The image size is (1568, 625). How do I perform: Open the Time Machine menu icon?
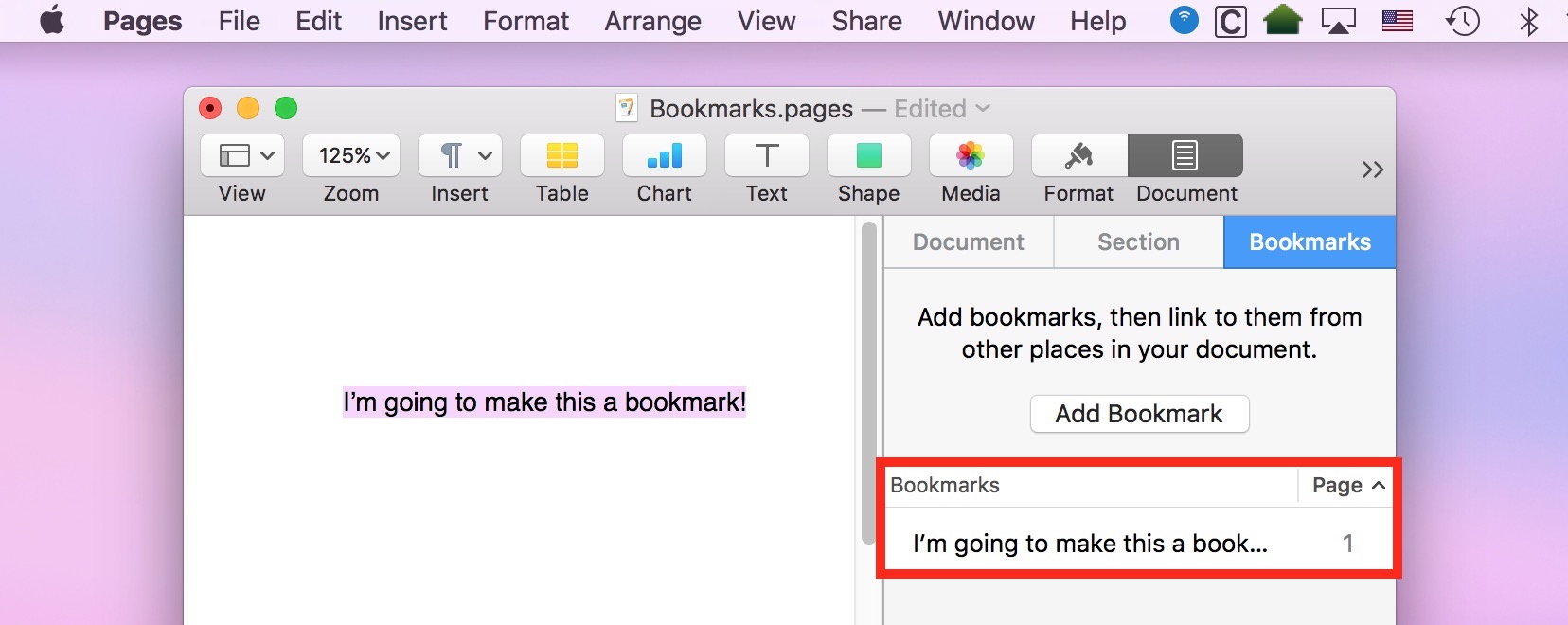click(x=1463, y=21)
